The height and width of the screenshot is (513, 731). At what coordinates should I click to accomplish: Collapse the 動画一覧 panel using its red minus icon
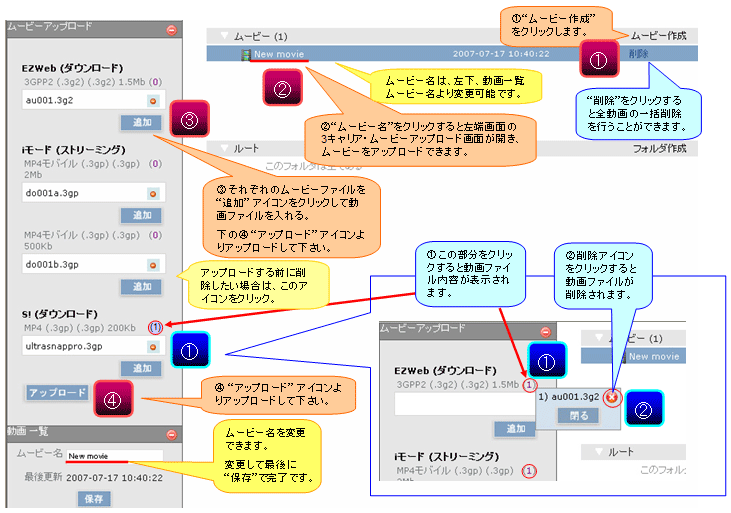click(x=172, y=435)
